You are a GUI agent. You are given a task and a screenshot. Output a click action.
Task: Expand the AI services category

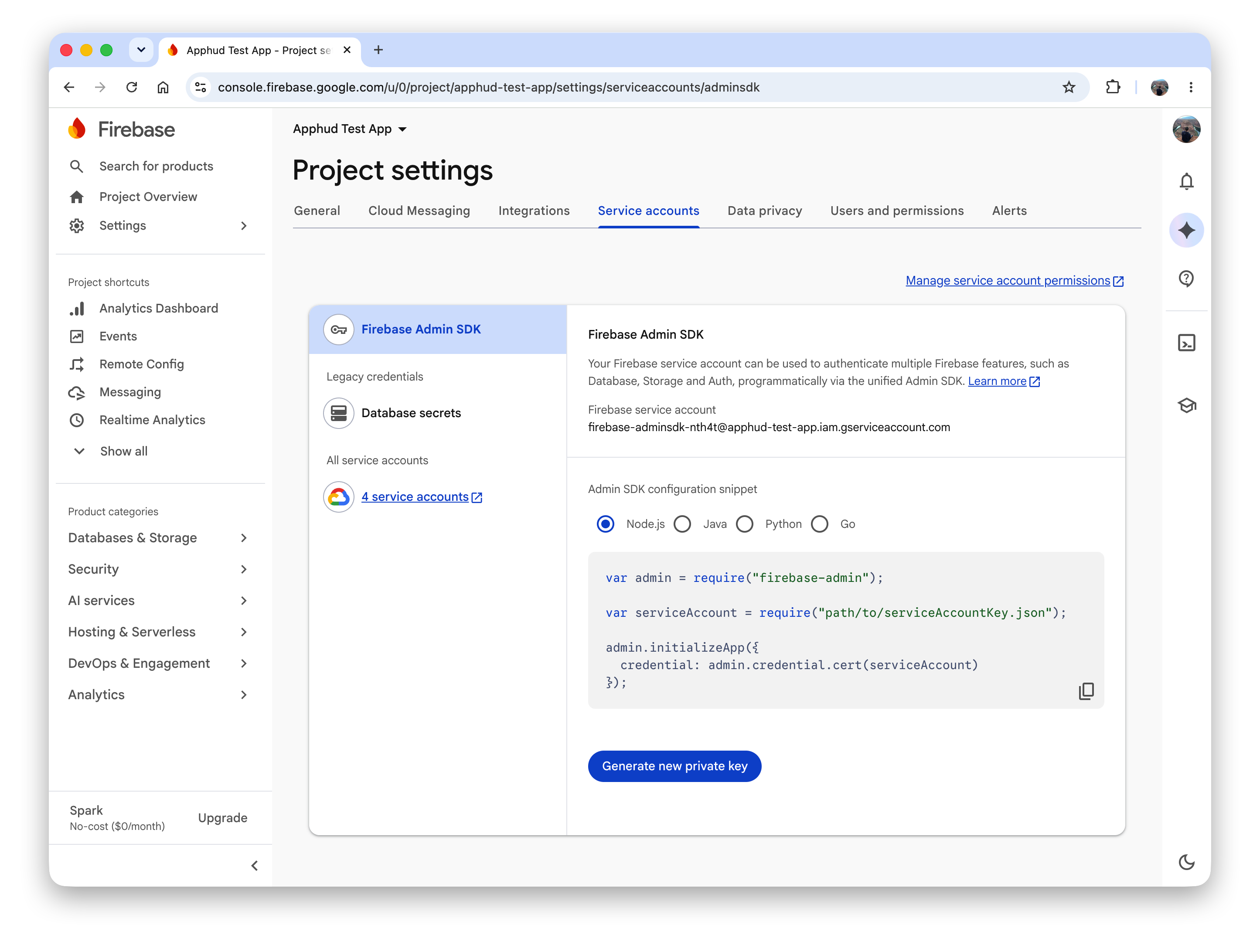(158, 601)
